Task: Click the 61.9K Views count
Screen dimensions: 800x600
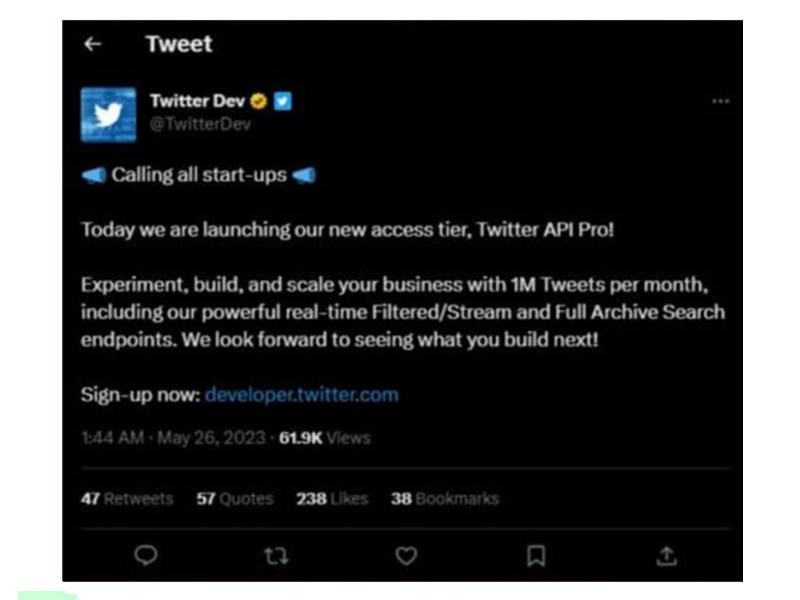Action: 324,438
